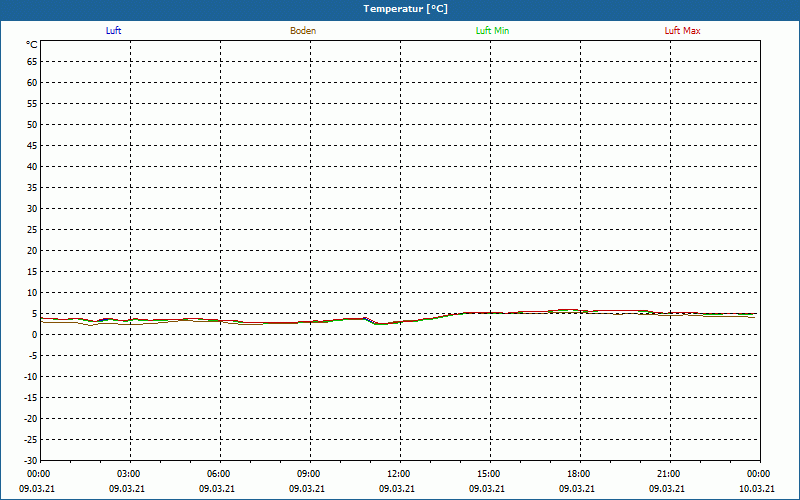Click the 03:00 time axis label
Screen dimensions: 800x500
128,474
